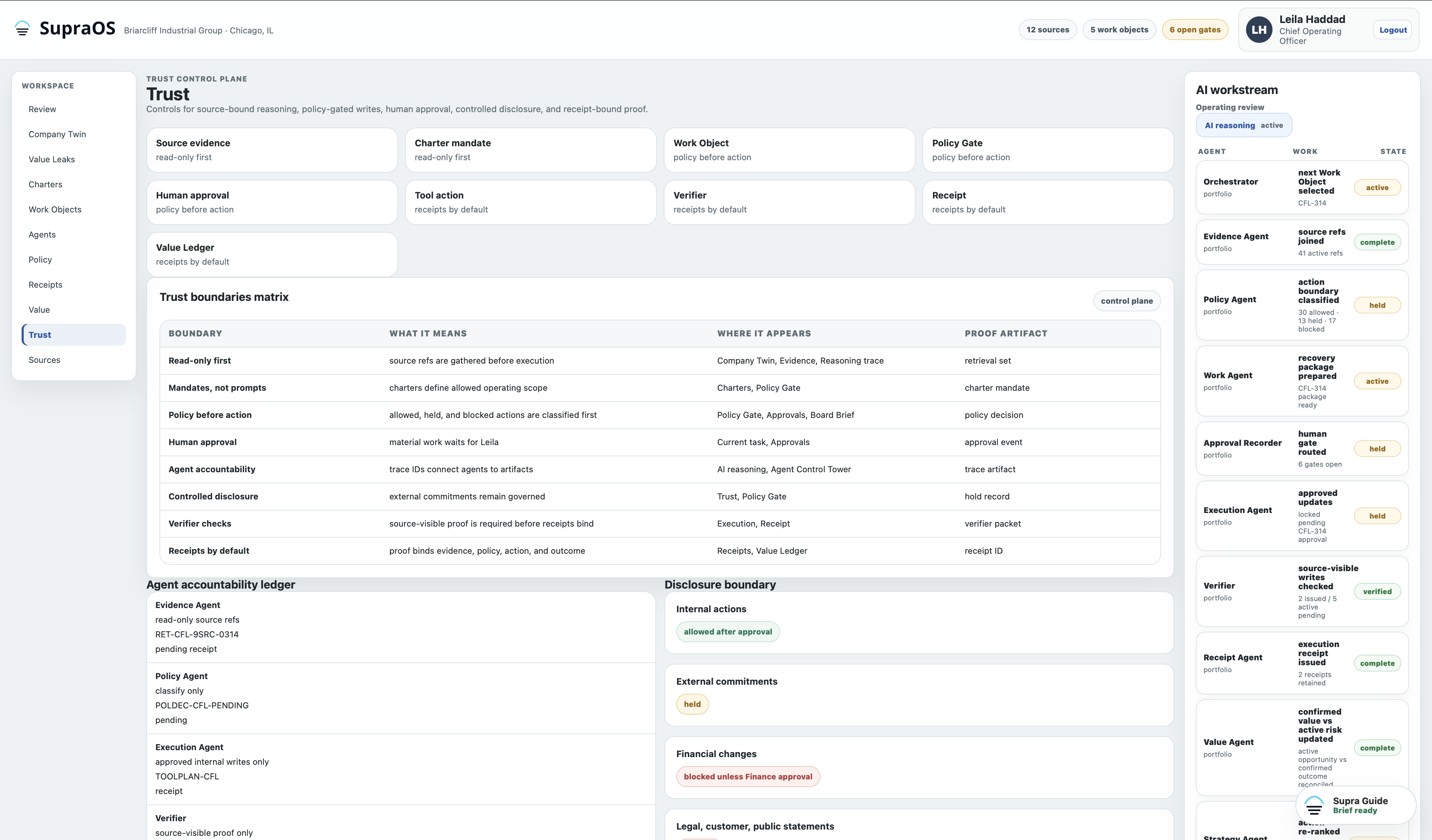
Task: Open the Supra Guide "Brief ready" widget
Action: 1355,805
